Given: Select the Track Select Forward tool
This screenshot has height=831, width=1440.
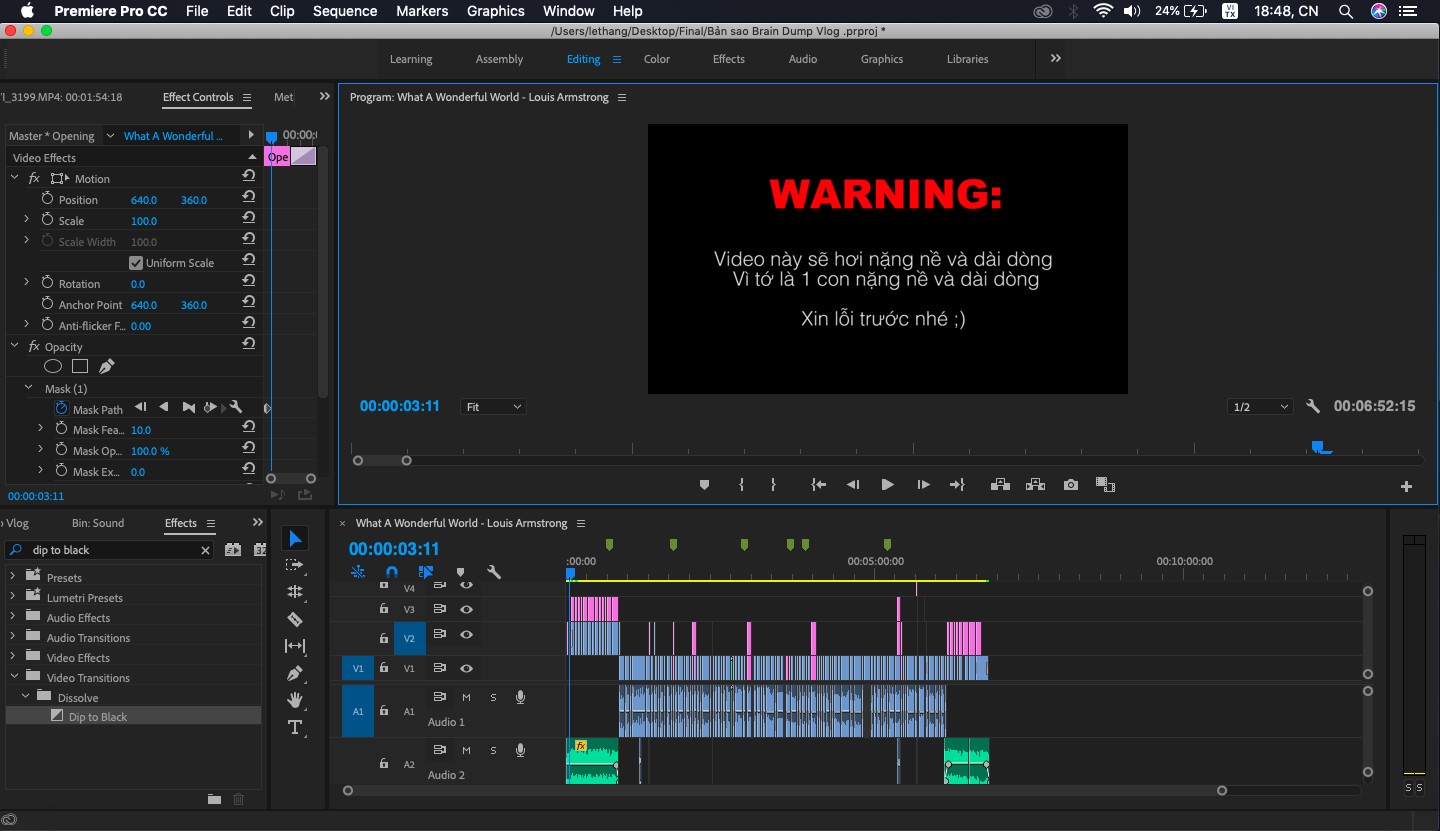Looking at the screenshot, I should click(295, 565).
